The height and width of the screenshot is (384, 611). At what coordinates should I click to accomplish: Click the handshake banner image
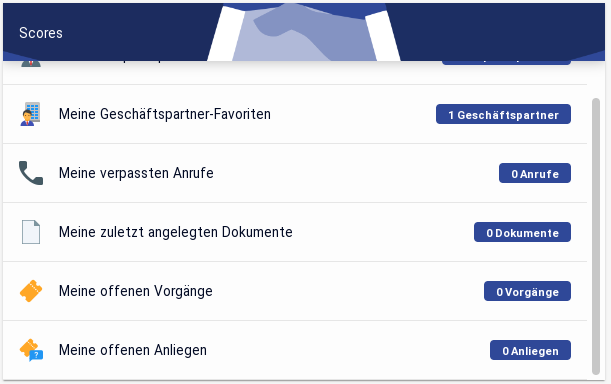pyautogui.click(x=304, y=32)
